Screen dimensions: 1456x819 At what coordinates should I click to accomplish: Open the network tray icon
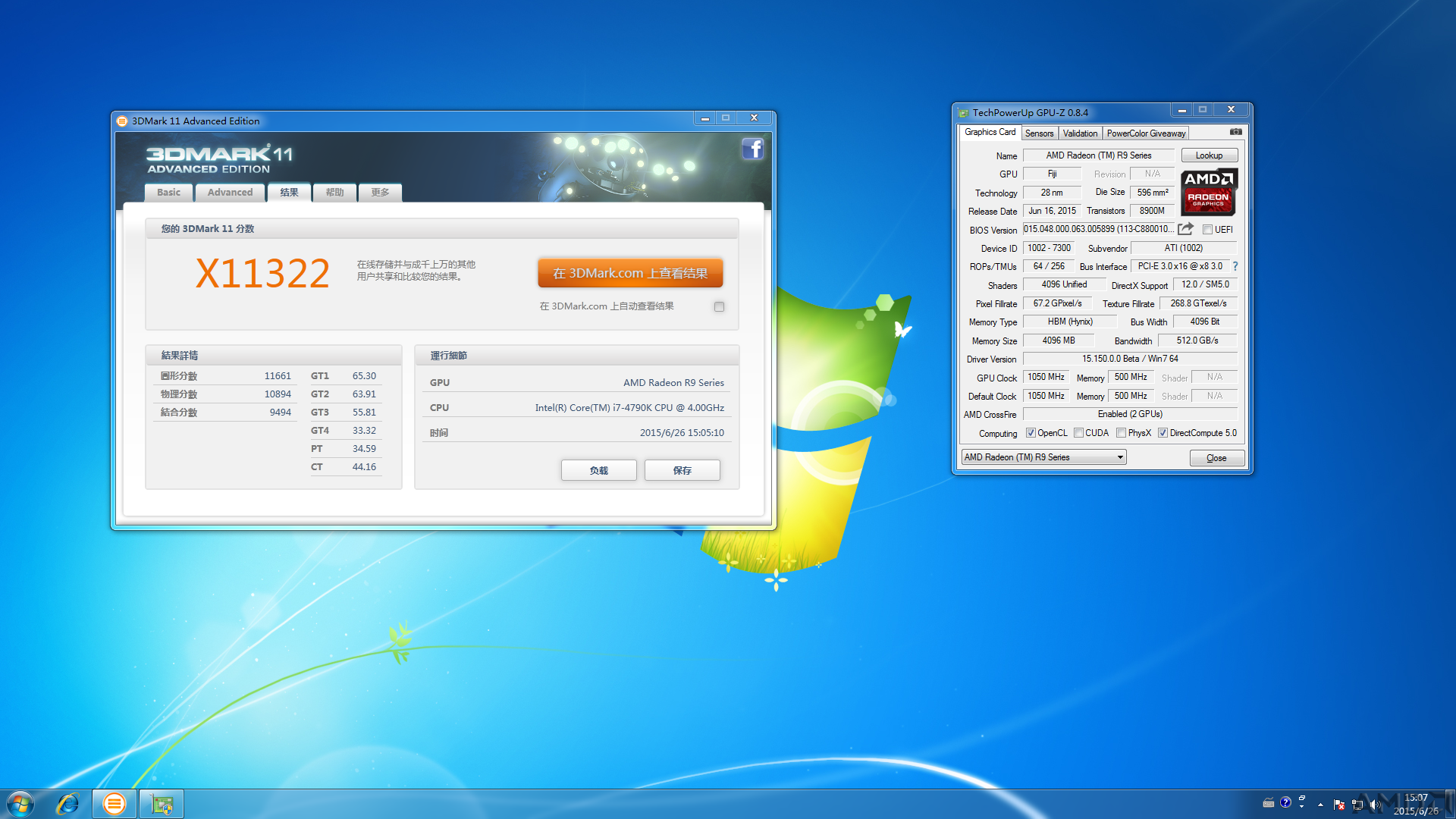pos(1357,805)
